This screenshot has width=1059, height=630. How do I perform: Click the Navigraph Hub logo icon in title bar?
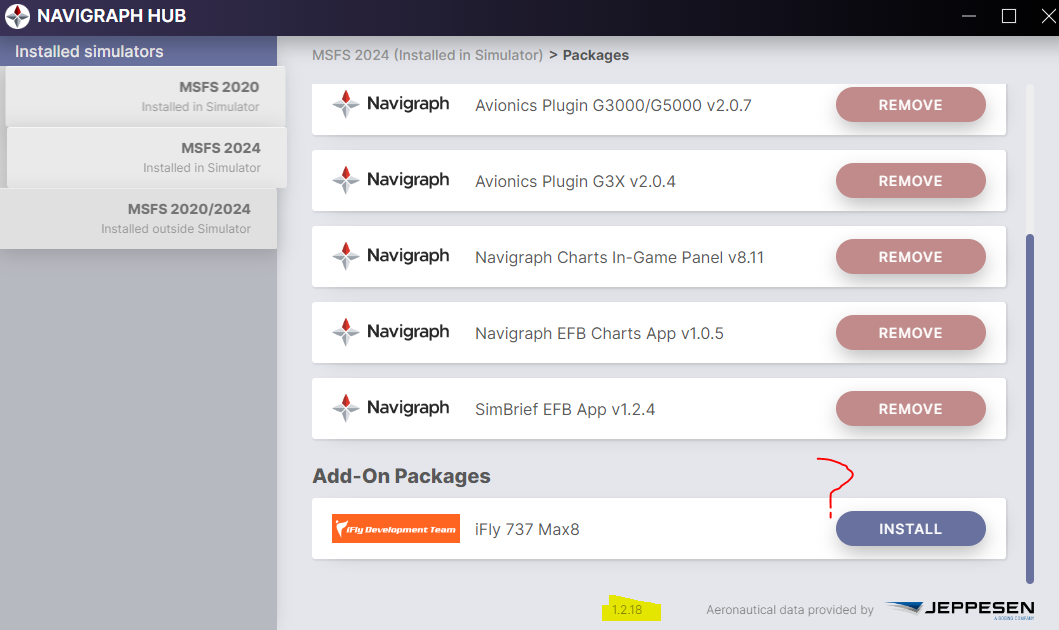[18, 16]
